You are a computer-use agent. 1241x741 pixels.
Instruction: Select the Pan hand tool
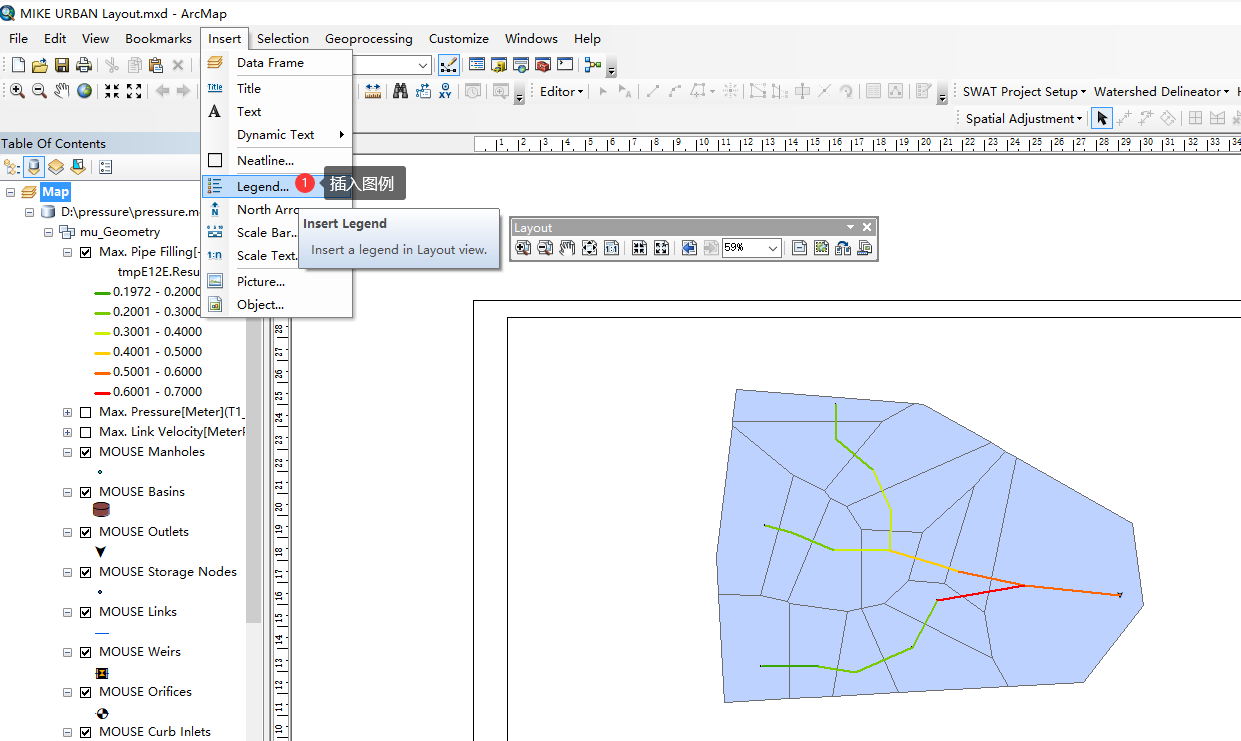coord(61,91)
